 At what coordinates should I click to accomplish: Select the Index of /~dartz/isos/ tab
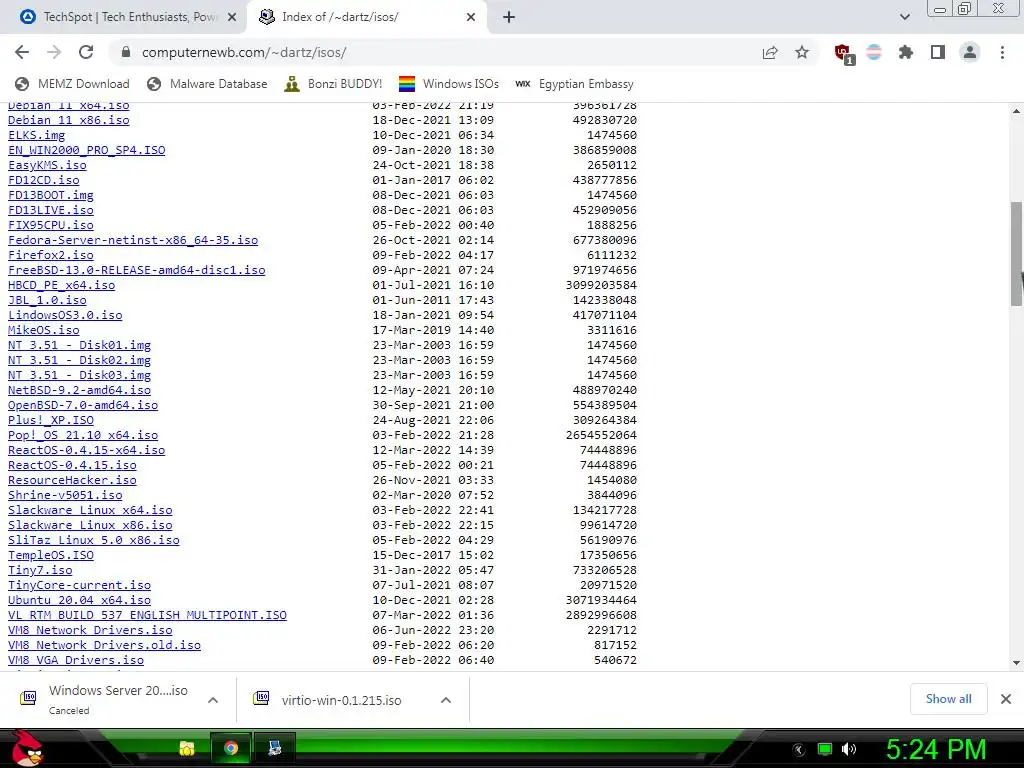coord(367,17)
